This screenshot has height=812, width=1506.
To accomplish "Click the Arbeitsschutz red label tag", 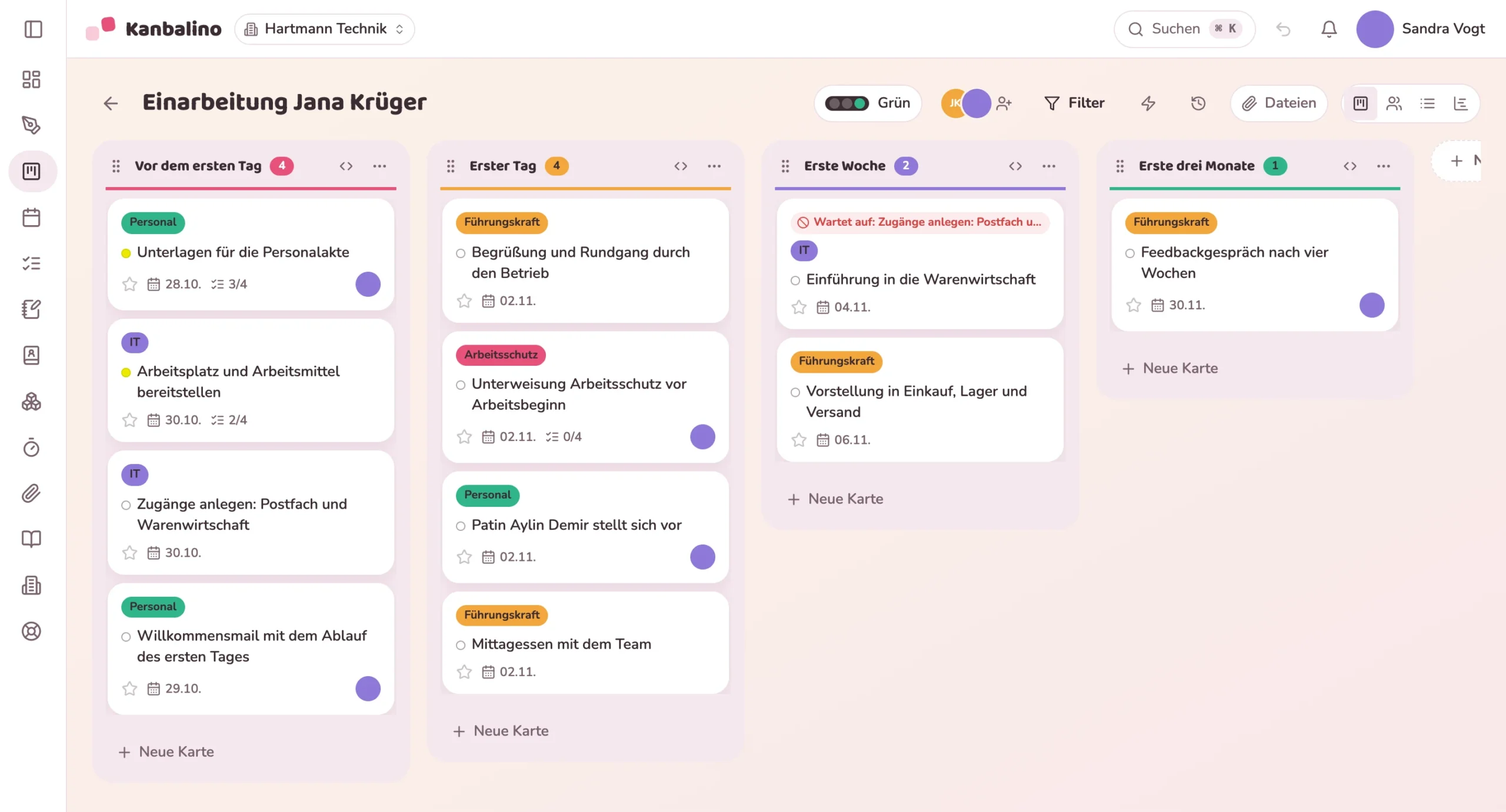I will (501, 355).
